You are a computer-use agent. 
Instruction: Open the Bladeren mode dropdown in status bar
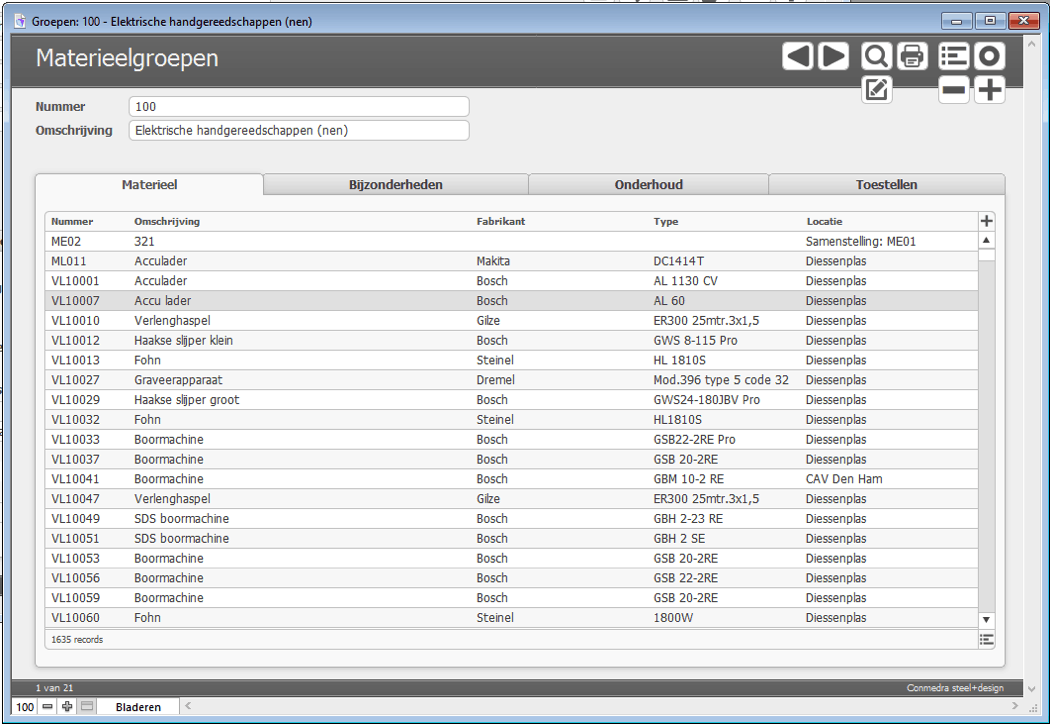click(138, 707)
